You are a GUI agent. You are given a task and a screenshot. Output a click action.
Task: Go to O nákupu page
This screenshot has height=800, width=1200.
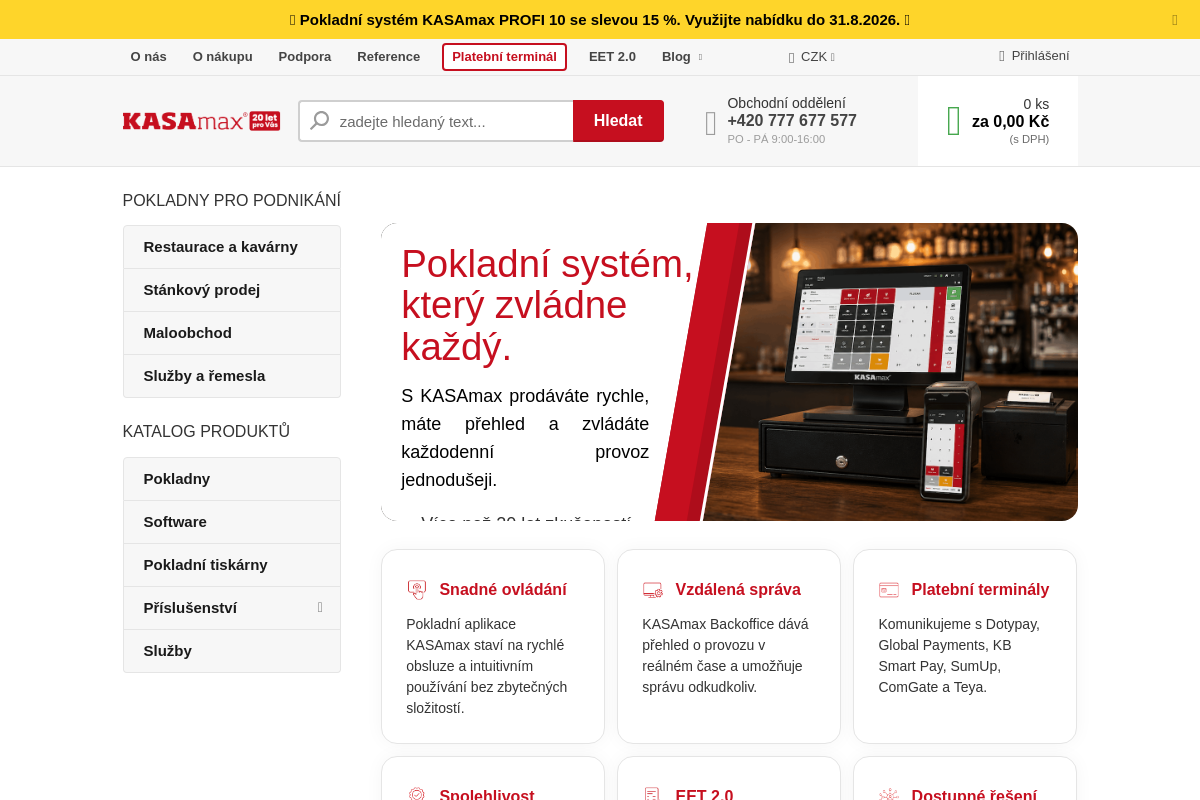(x=223, y=57)
